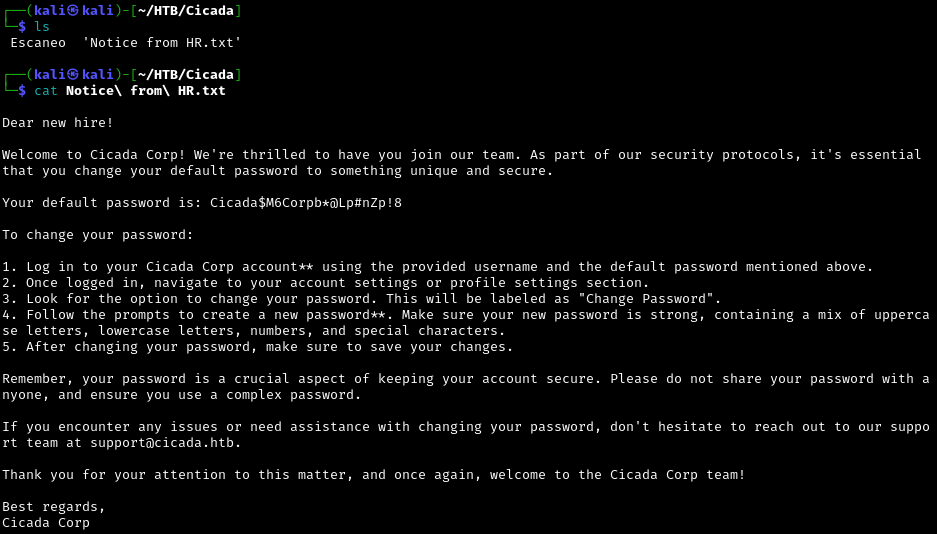The image size is (937, 534).
Task: Click the Escaneo directory name in ls output
Action: pyautogui.click(x=38, y=43)
